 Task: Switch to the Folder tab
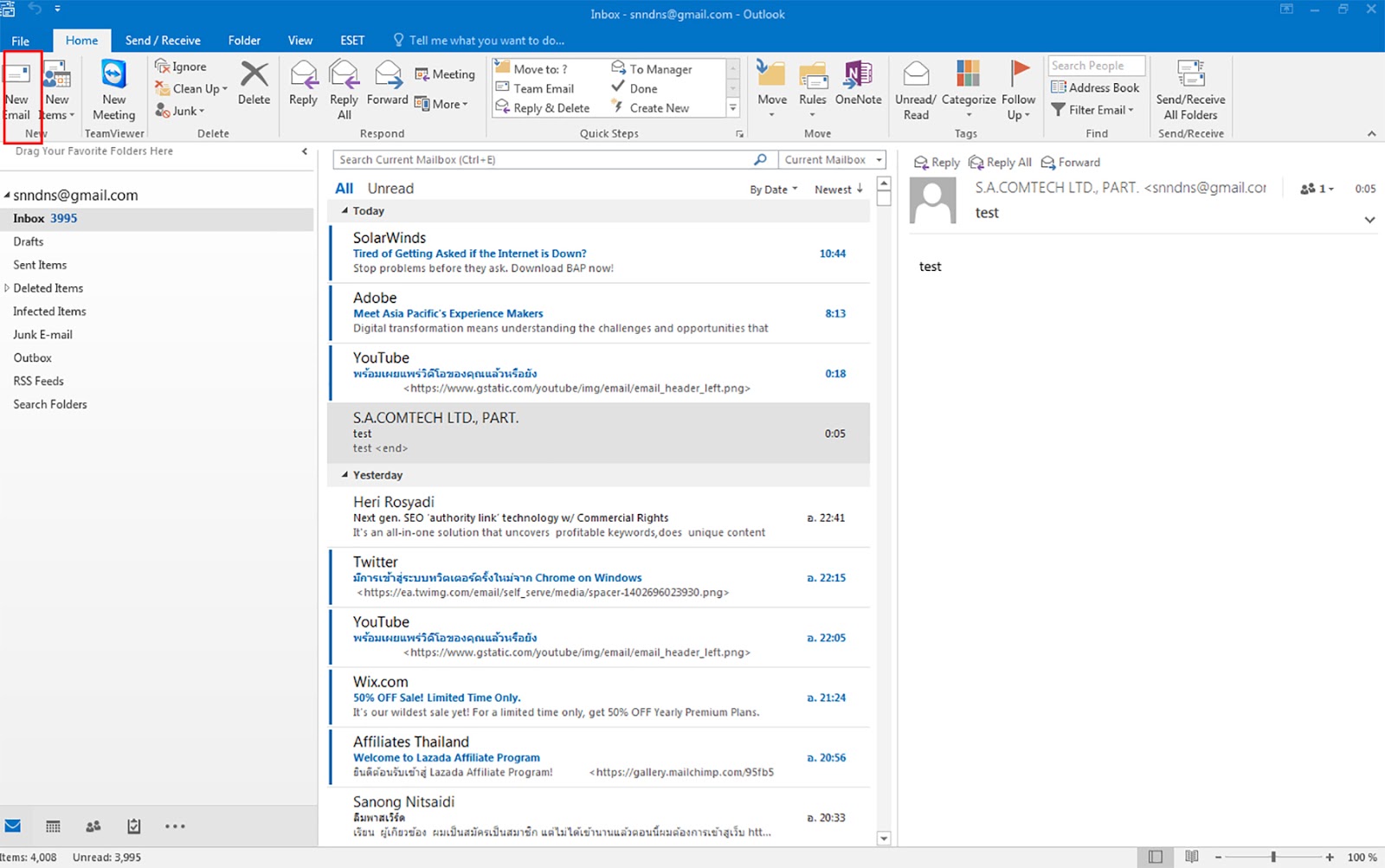tap(244, 41)
